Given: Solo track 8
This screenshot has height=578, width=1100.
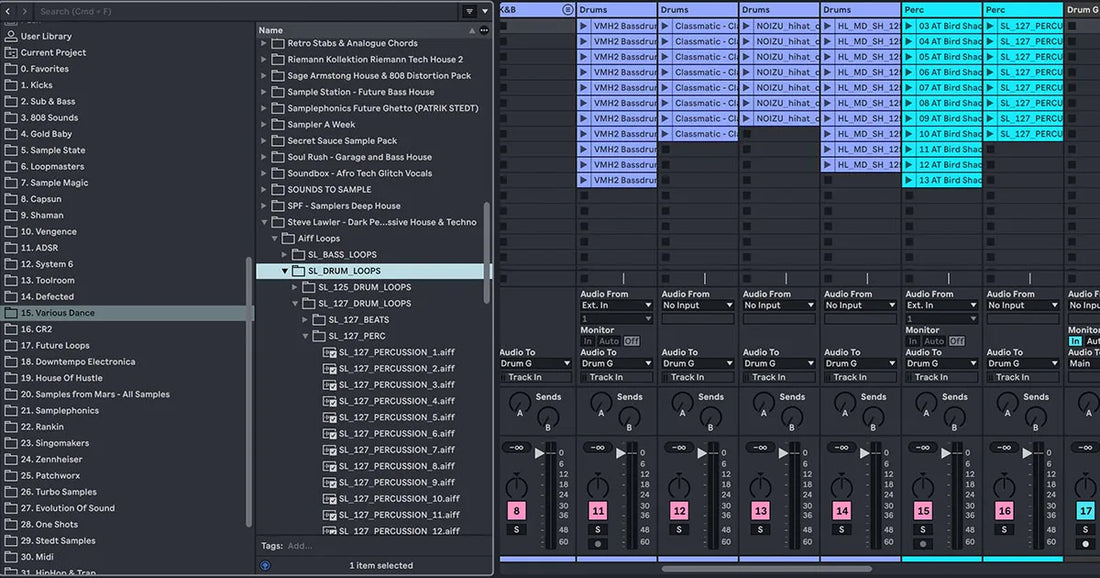Looking at the screenshot, I should (516, 530).
